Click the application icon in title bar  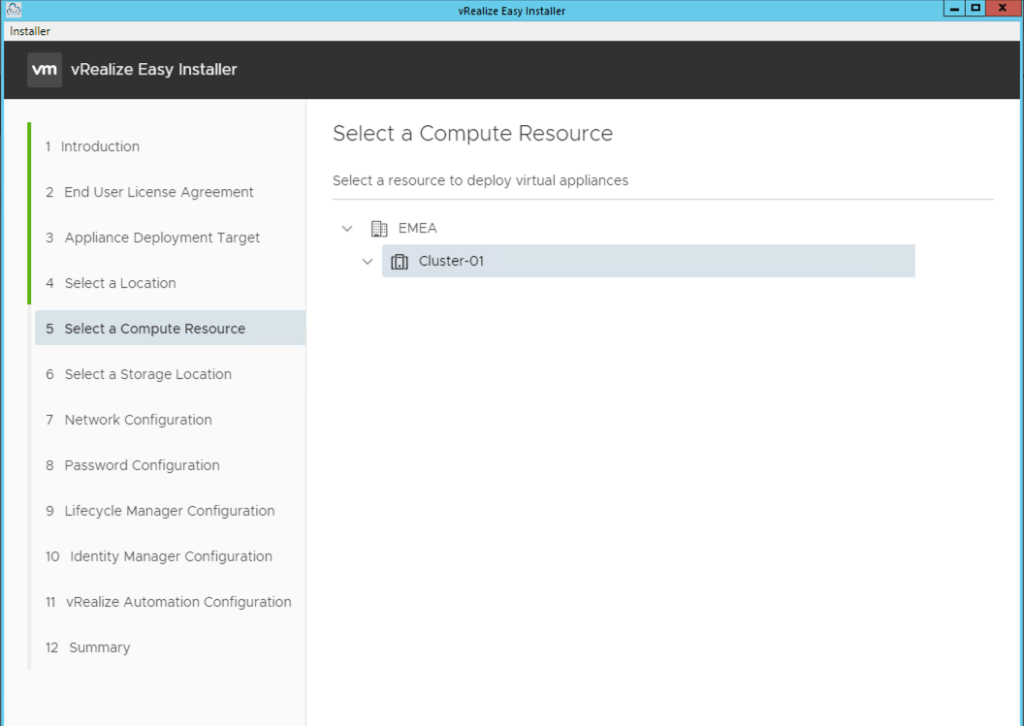(x=13, y=10)
